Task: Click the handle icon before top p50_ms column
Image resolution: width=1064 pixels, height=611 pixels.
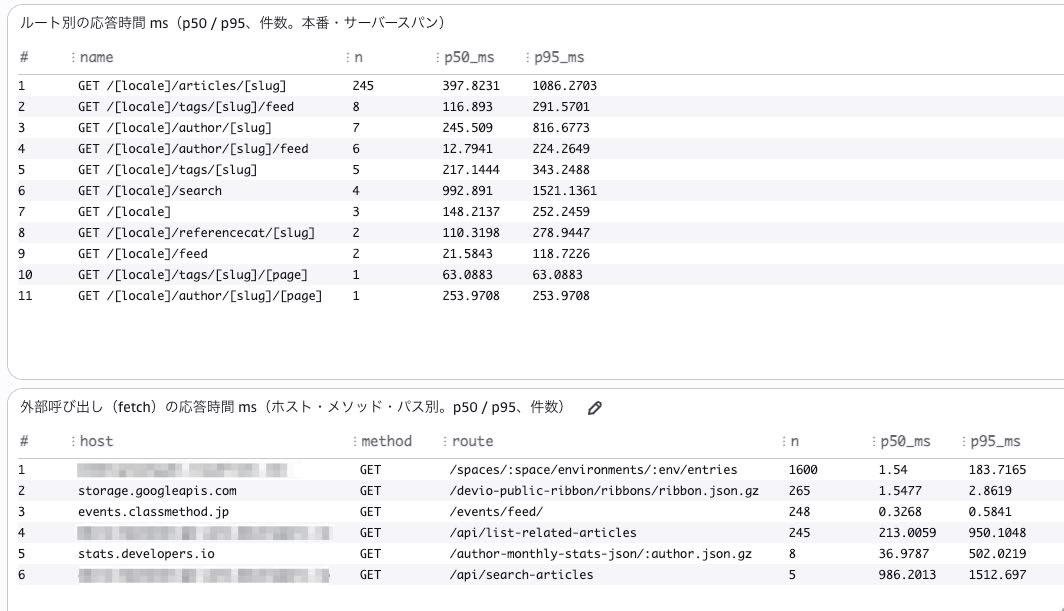Action: [438, 58]
